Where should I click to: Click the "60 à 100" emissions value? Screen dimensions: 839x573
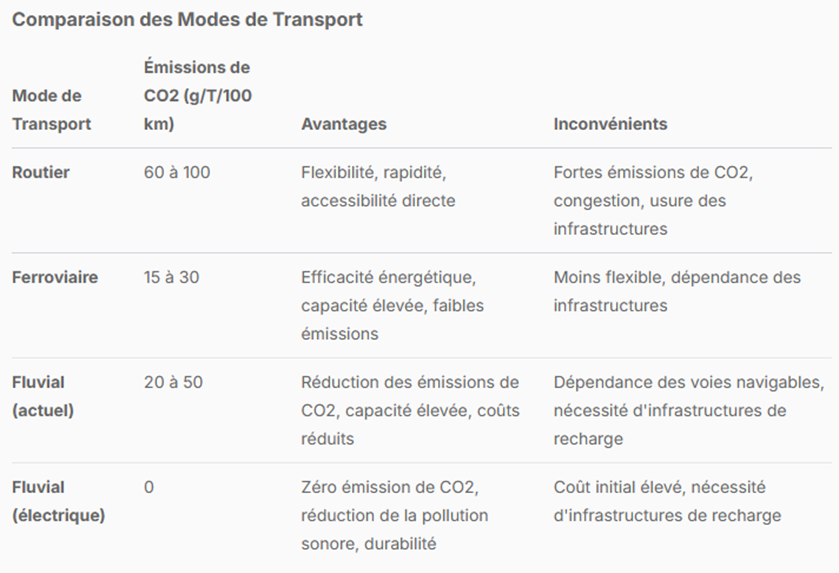(177, 172)
